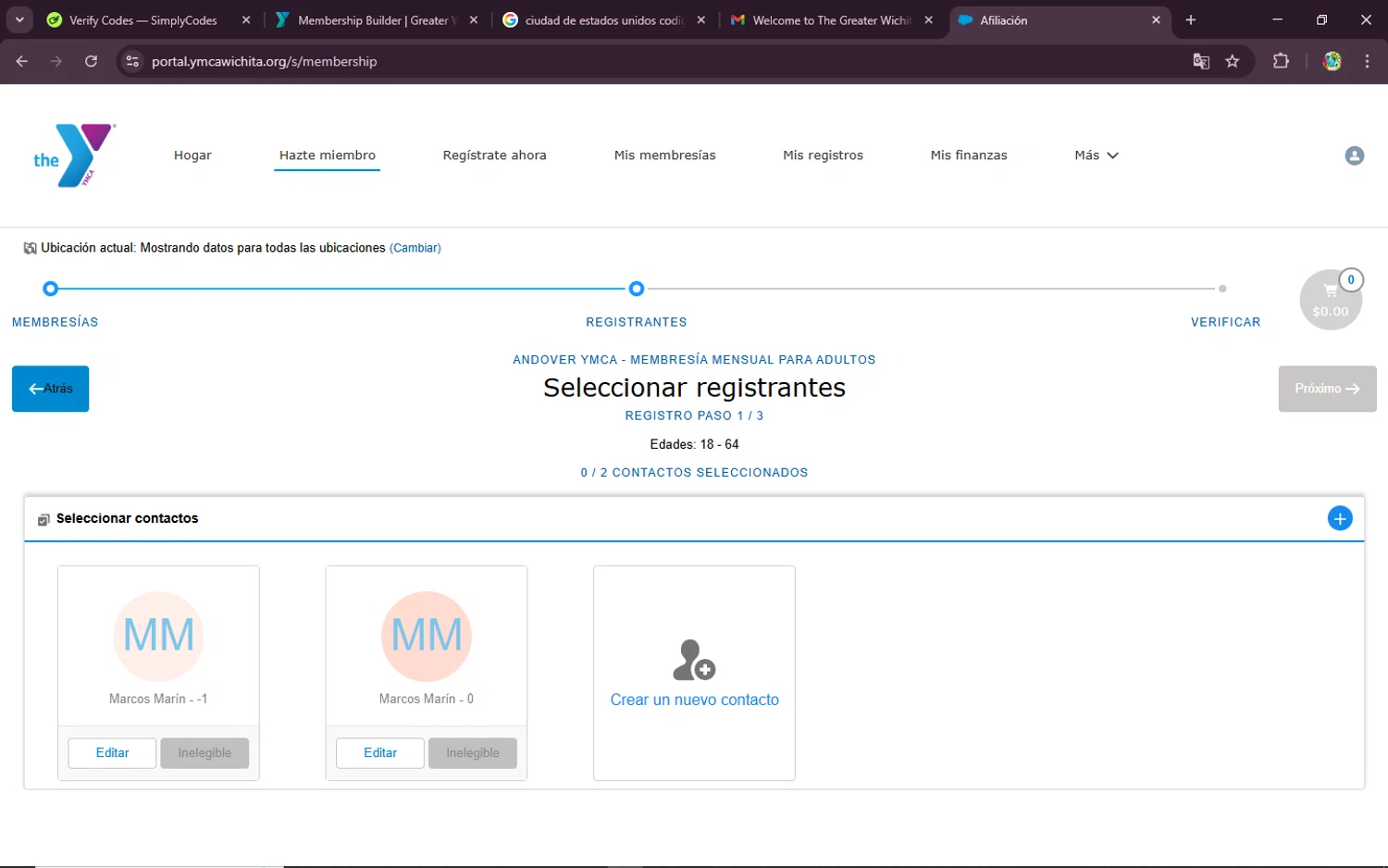Expand the Más dropdown menu
1388x868 pixels.
[1097, 155]
